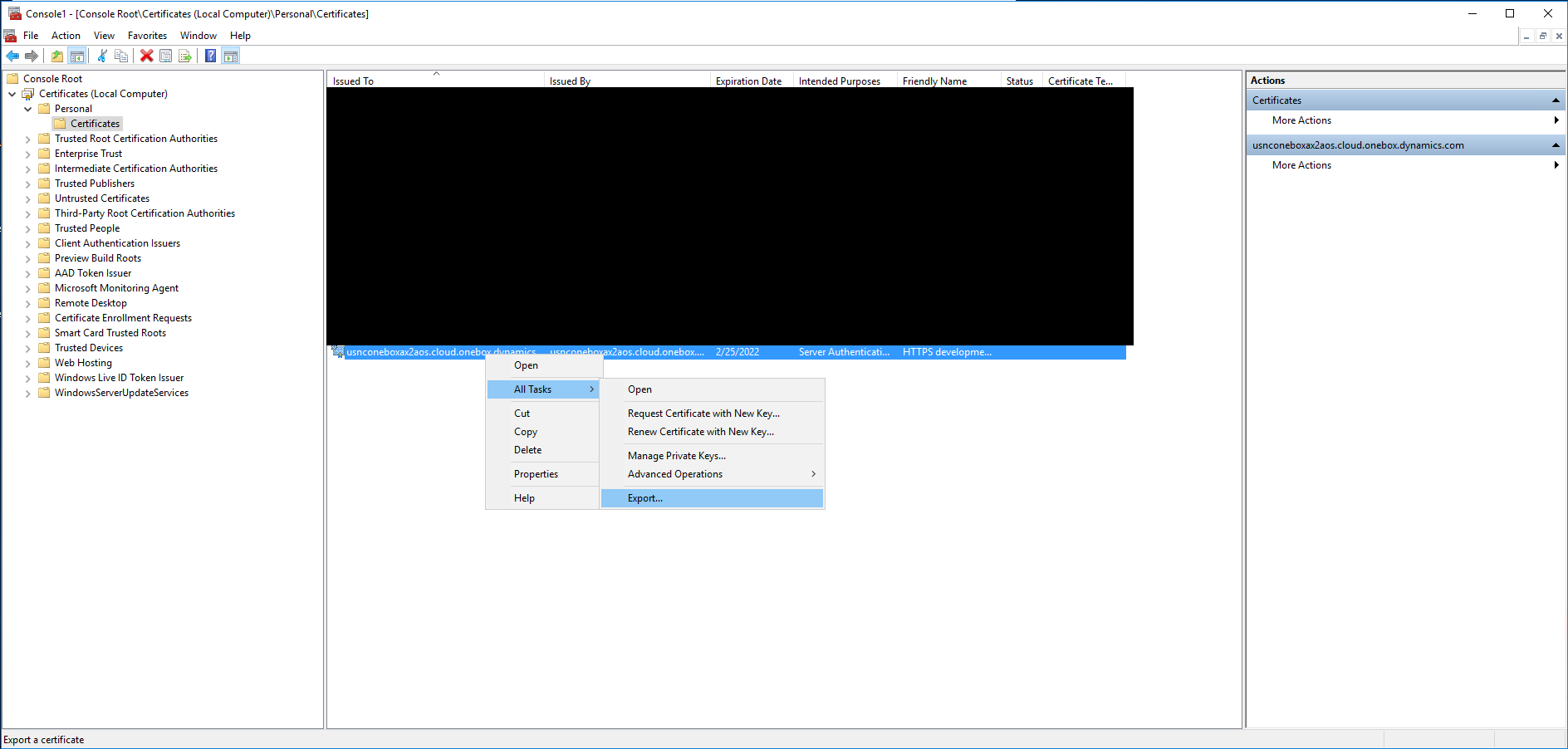Click the Copy toolbar icon
Image resolution: width=1568 pixels, height=749 pixels.
click(121, 56)
